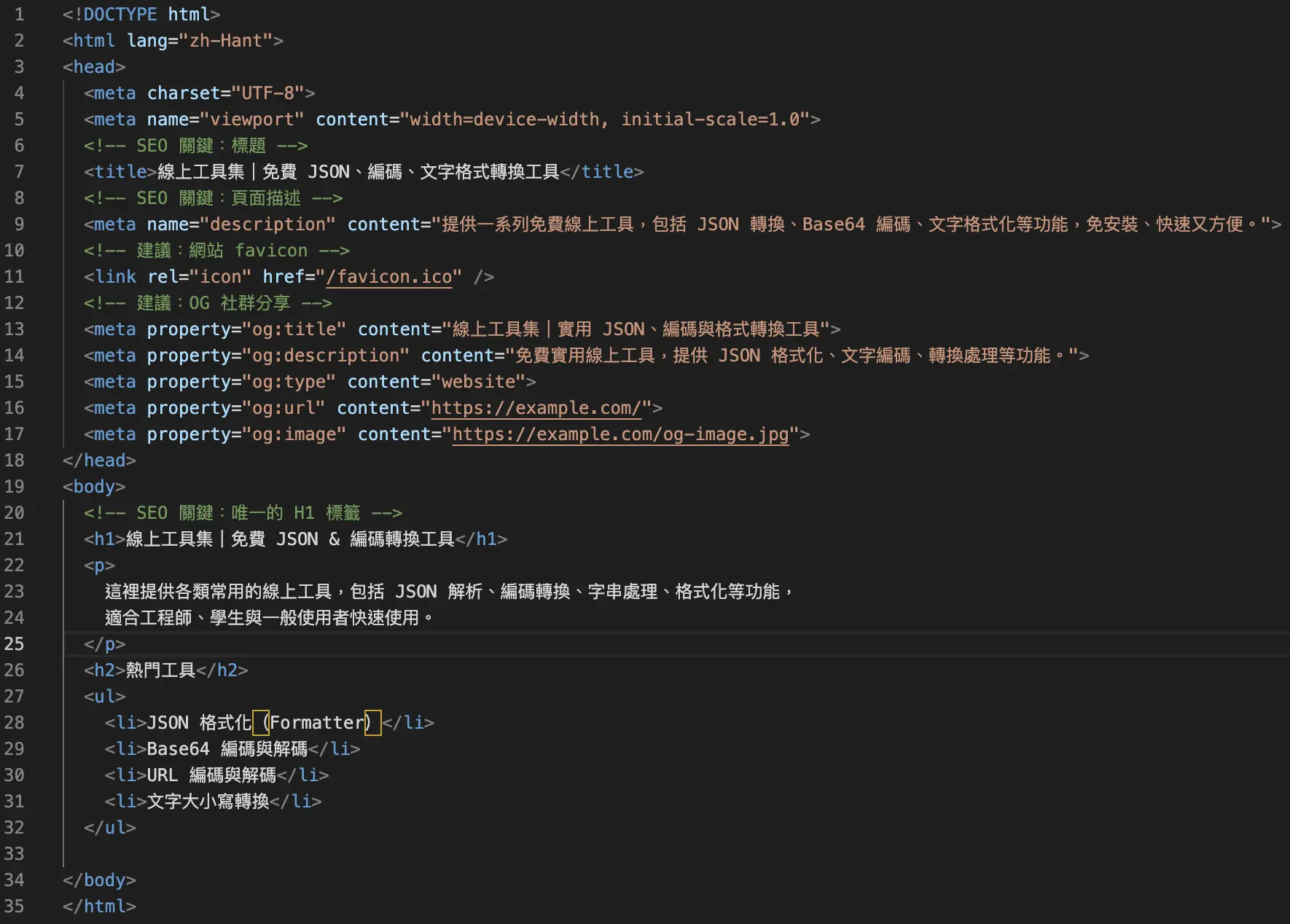Click the zh-Hant lang attribute value
1290x924 pixels.
click(x=225, y=41)
